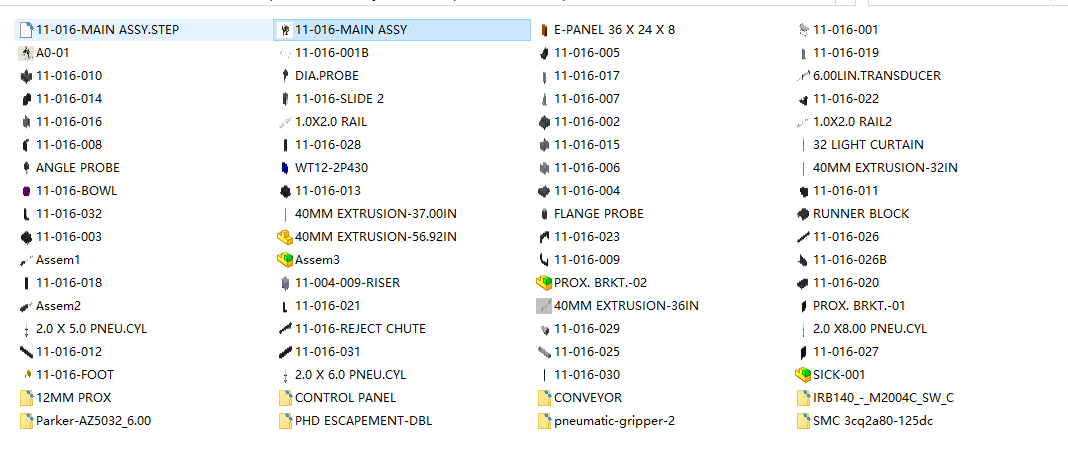Select the 11-016-018 file name
The image size is (1068, 476).
pos(69,283)
